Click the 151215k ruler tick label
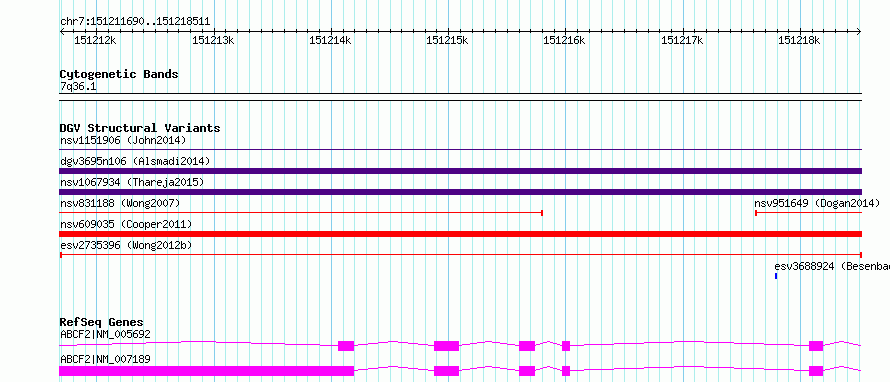This screenshot has width=890, height=382. tap(447, 41)
